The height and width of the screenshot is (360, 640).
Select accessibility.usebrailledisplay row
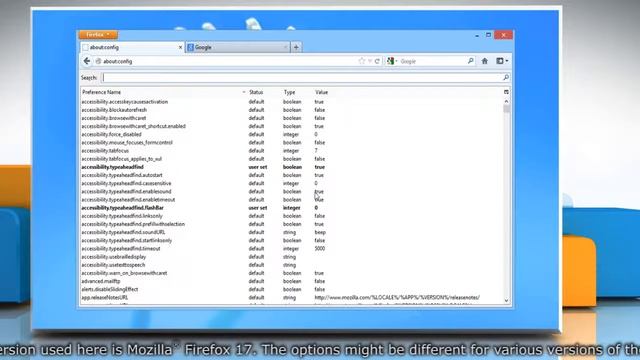pos(291,257)
